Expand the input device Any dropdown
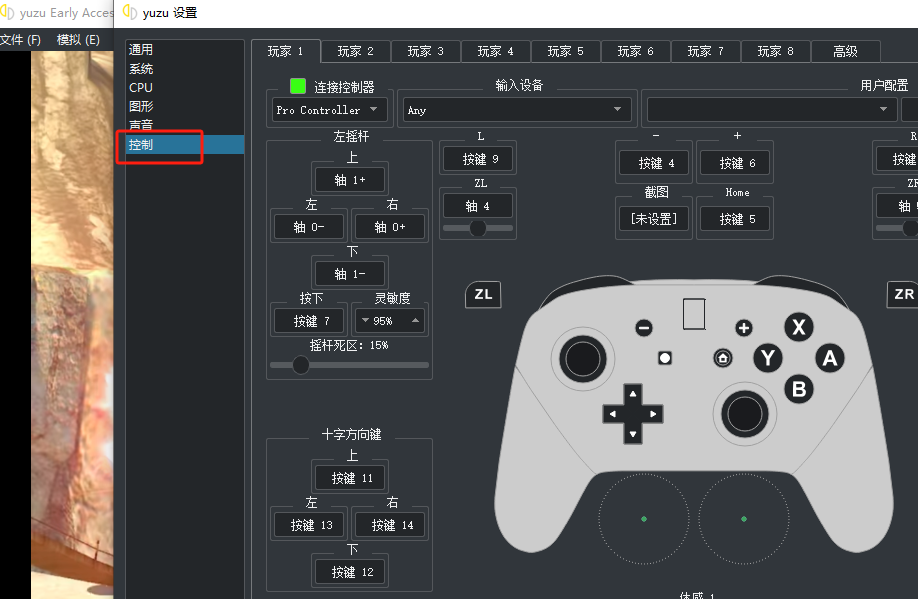This screenshot has width=918, height=599. [516, 110]
